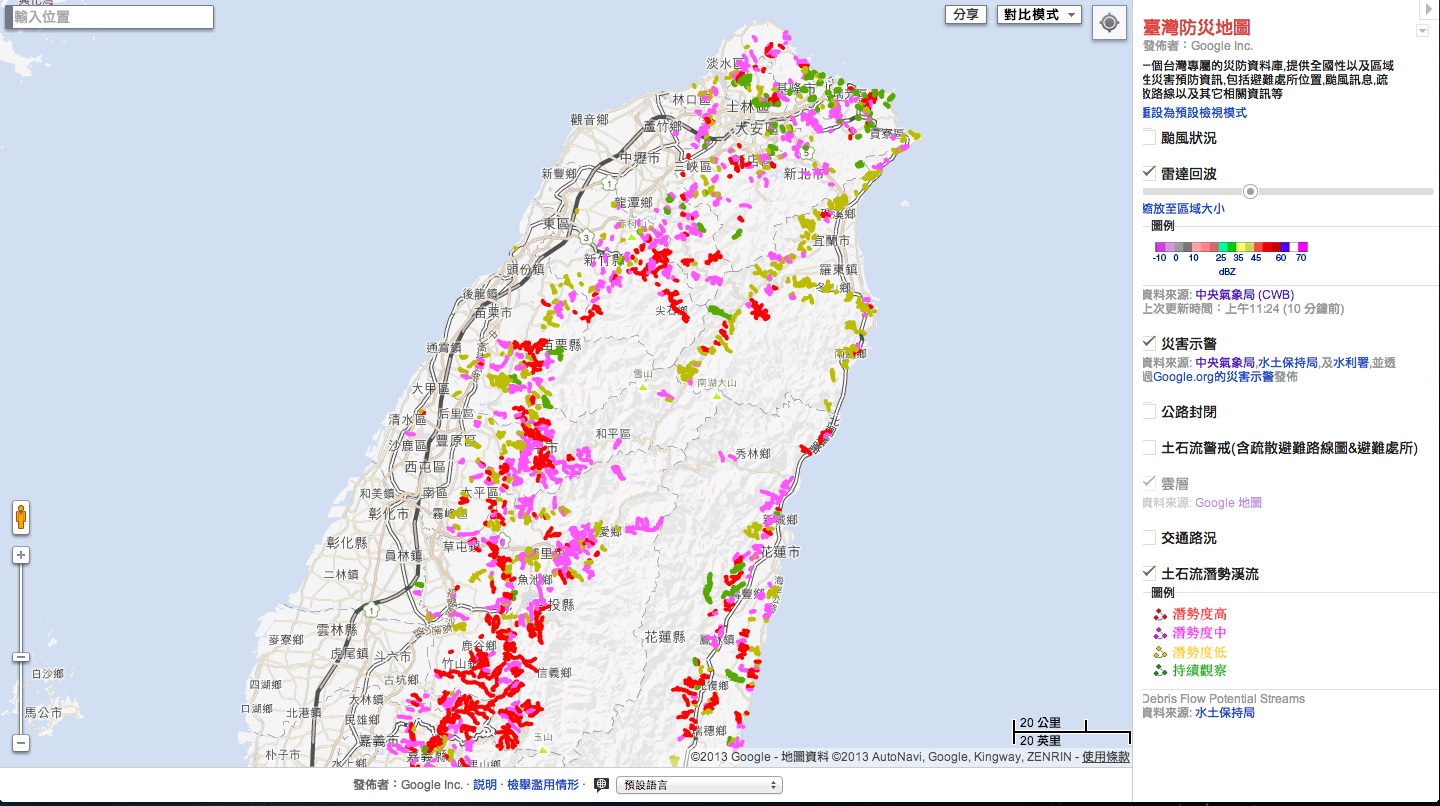Click the 南湖大山 mountain peak marker
The height and width of the screenshot is (806, 1440).
click(x=718, y=396)
